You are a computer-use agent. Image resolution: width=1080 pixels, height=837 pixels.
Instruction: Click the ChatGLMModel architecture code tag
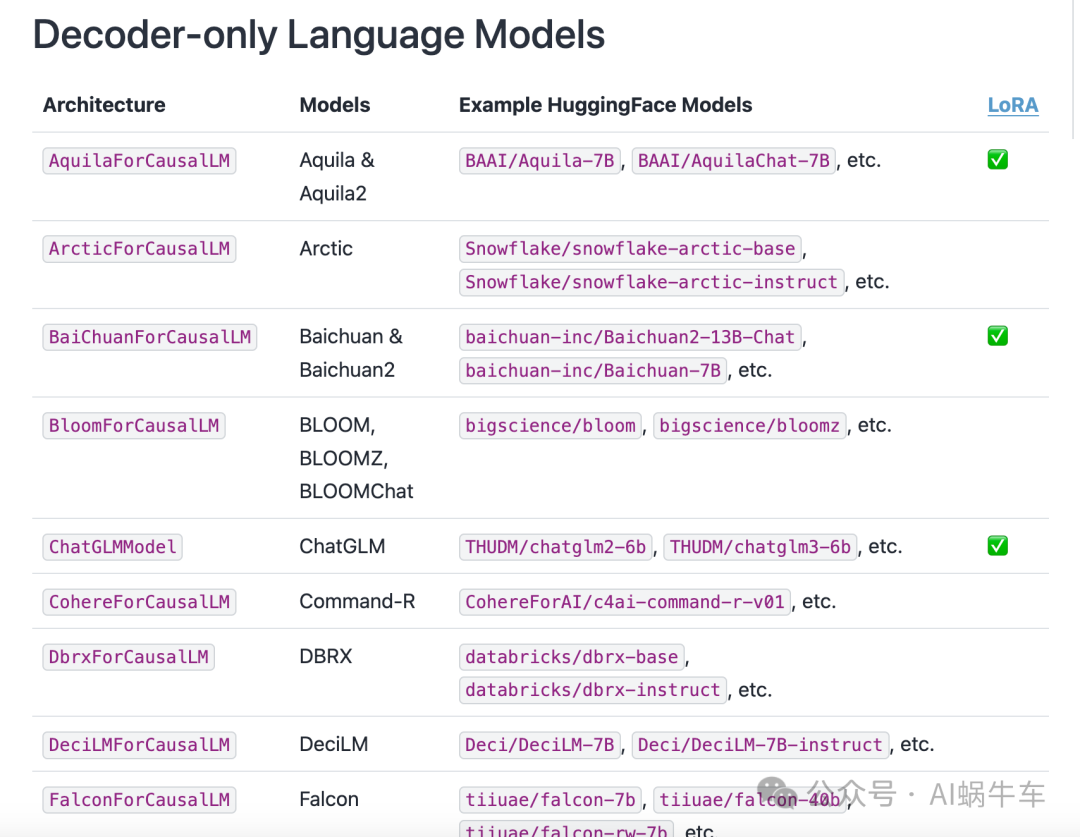[113, 547]
